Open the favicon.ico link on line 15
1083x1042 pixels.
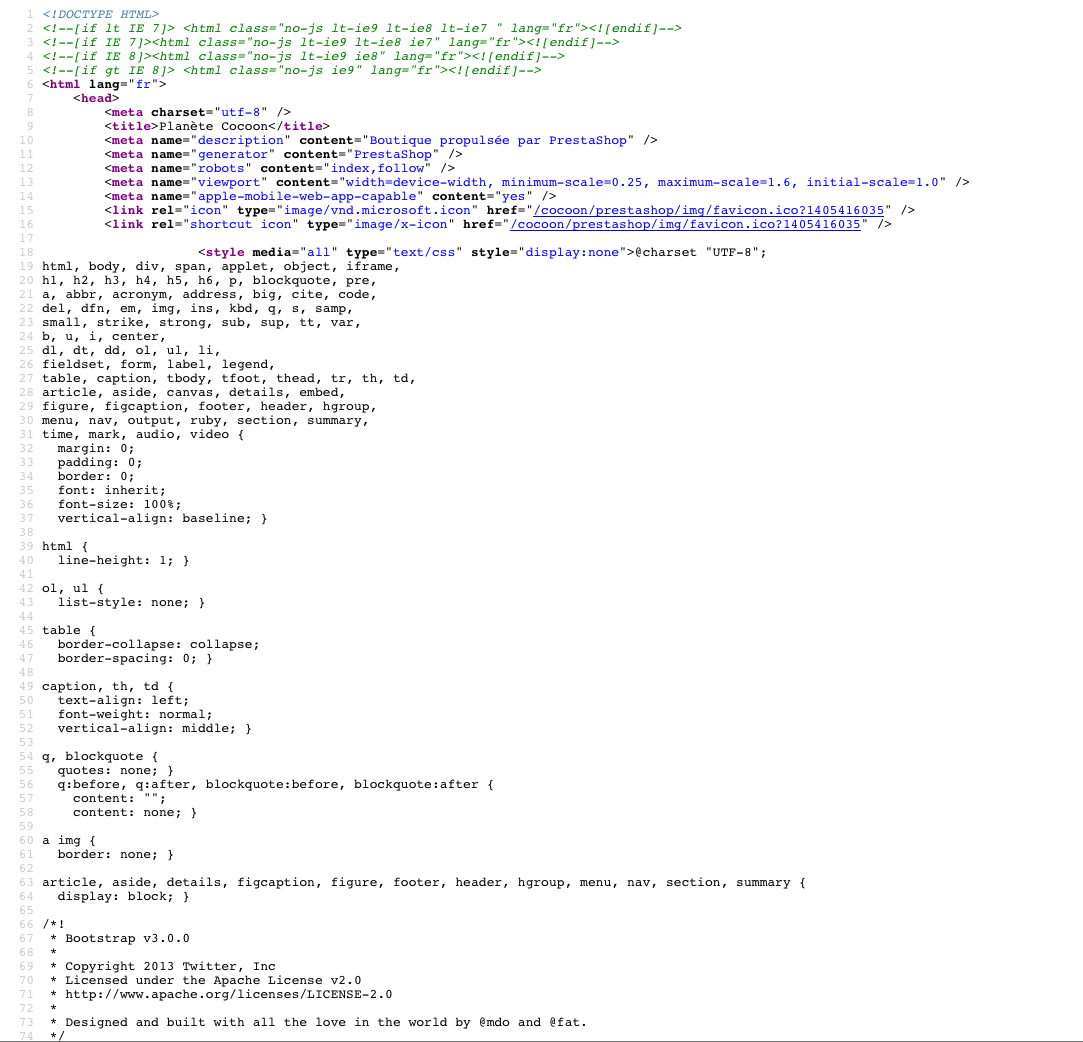[x=709, y=210]
